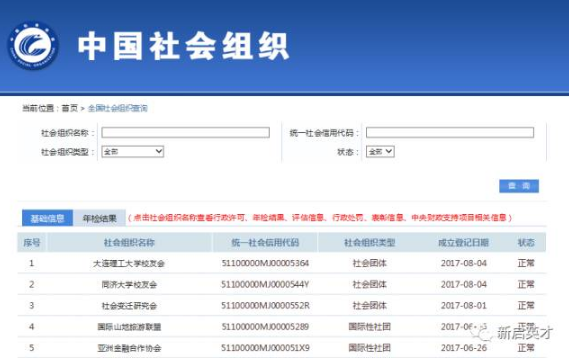569x360 pixels.
Task: Open 全国社会组织查询 breadcrumb link
Action: pyautogui.click(x=118, y=108)
